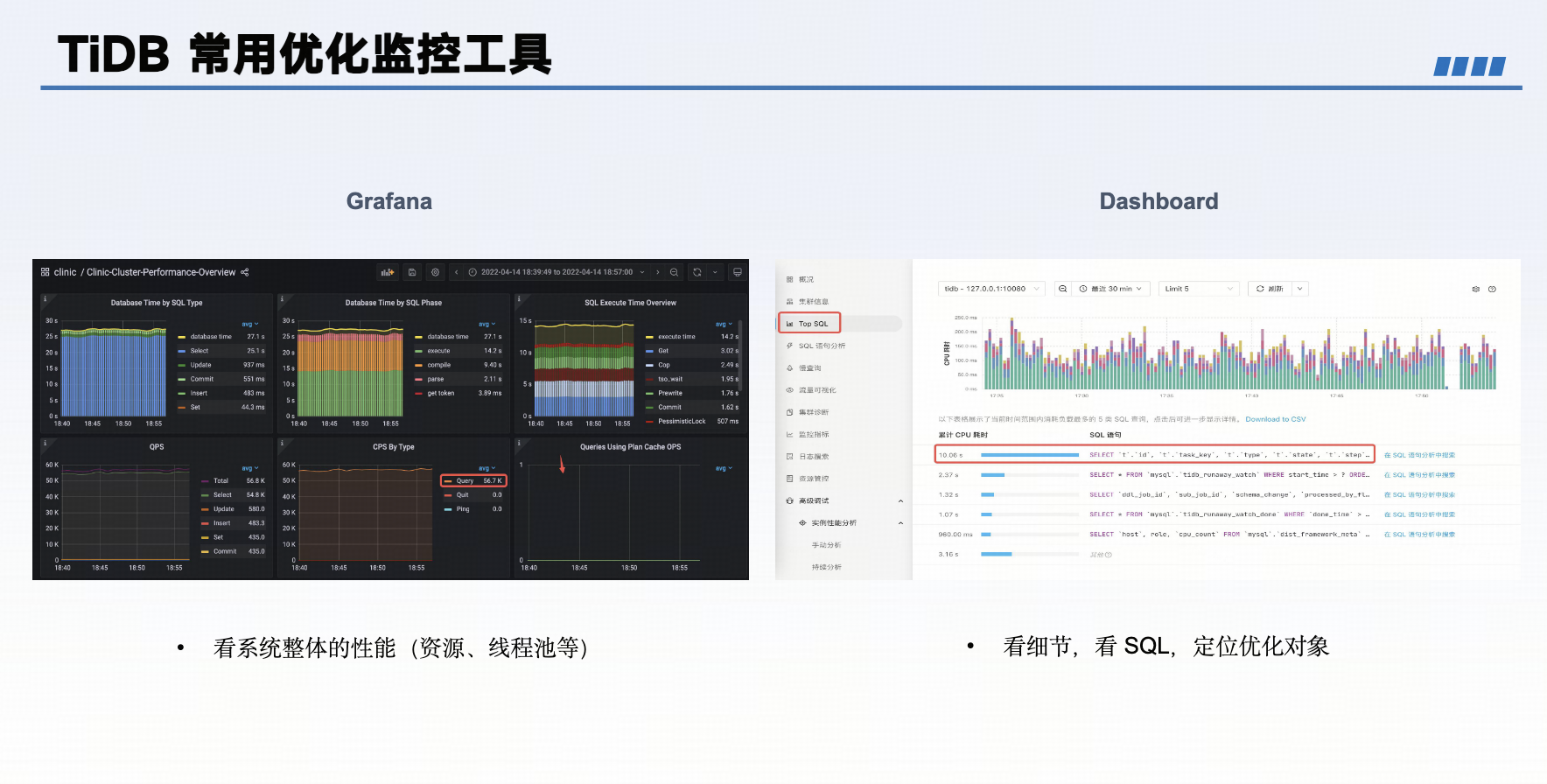This screenshot has height=784, width=1547.
Task: Open avg dropdown in QPS panel legend
Action: (250, 468)
